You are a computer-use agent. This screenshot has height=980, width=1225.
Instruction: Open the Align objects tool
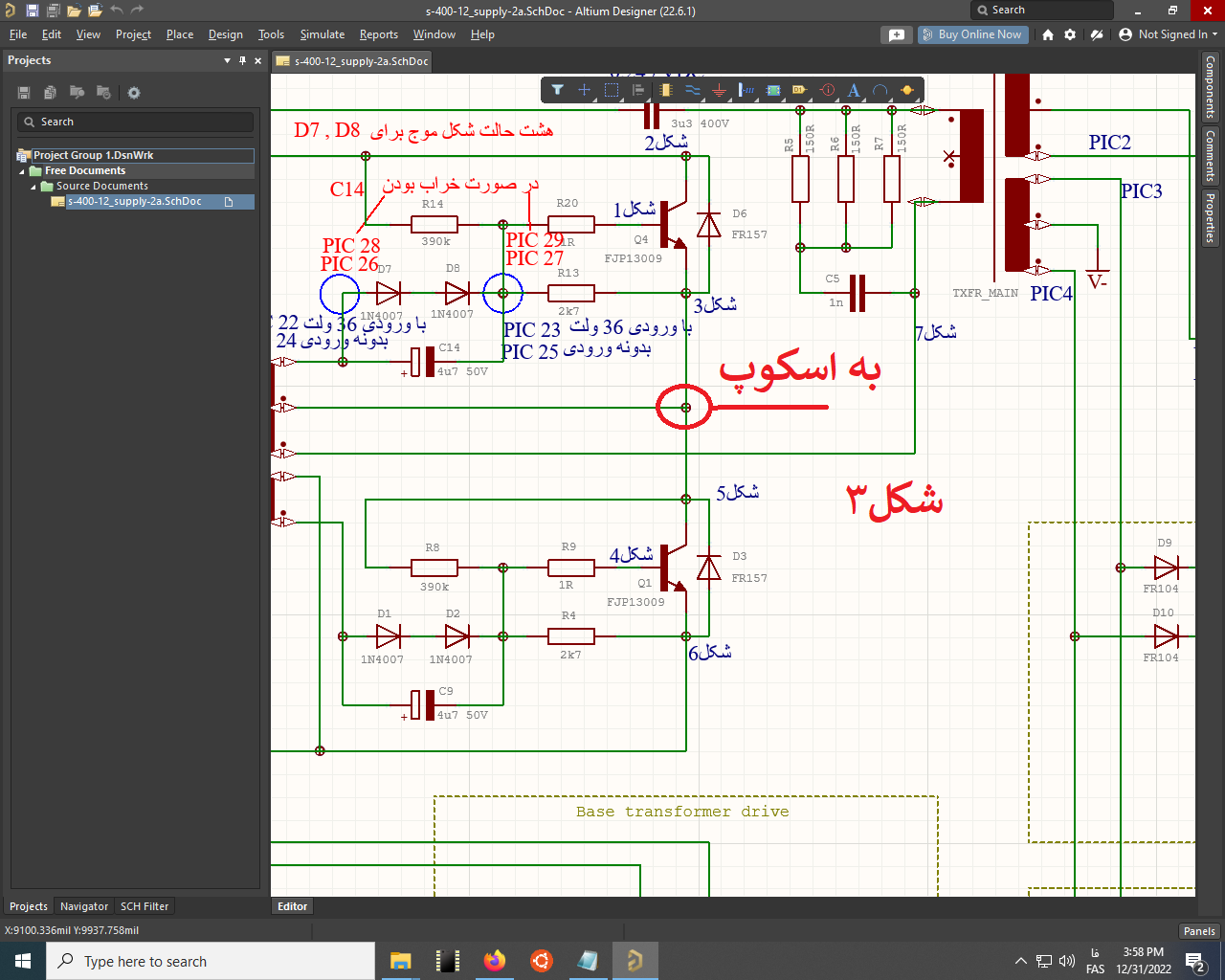click(638, 90)
